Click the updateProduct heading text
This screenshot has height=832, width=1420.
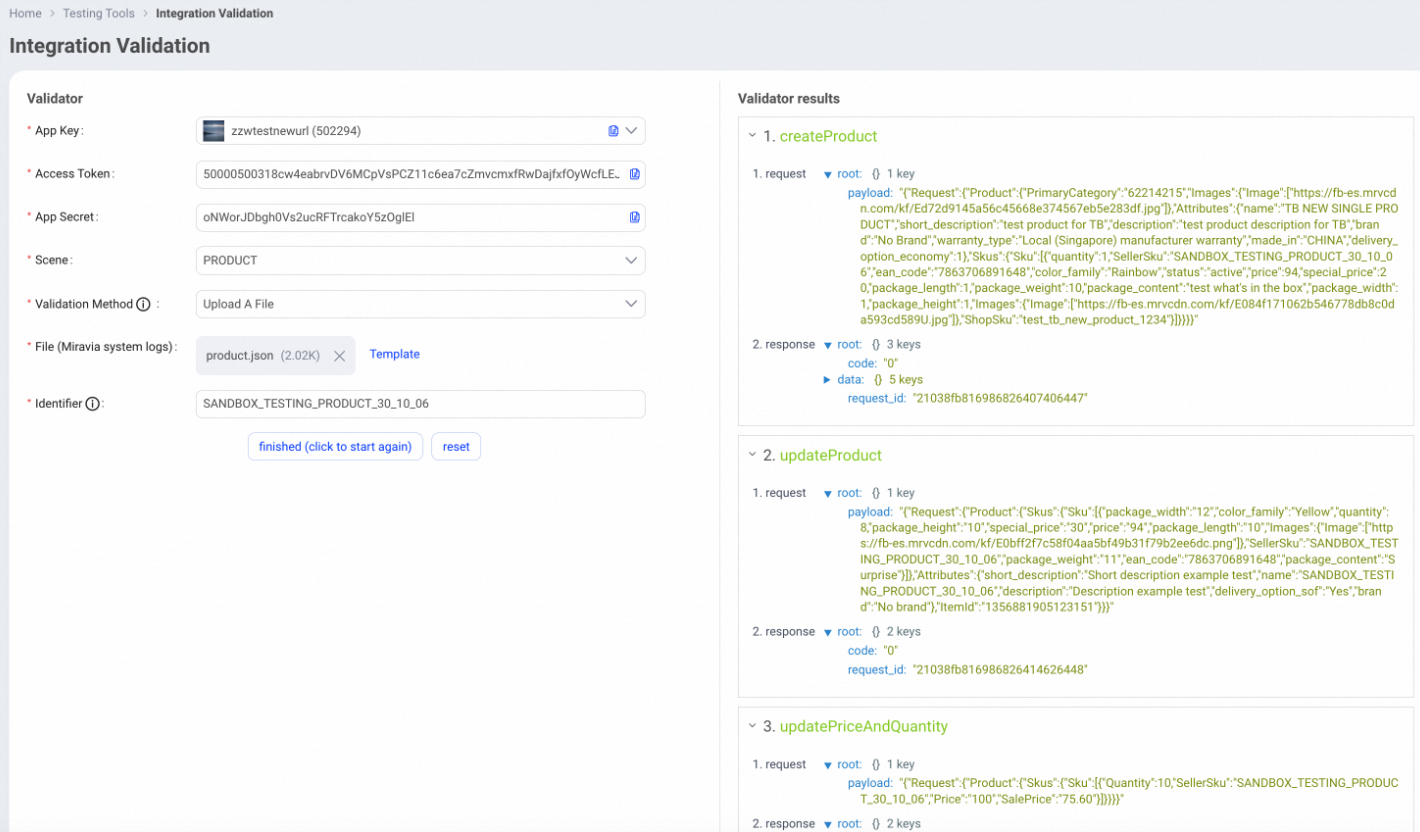(x=830, y=455)
